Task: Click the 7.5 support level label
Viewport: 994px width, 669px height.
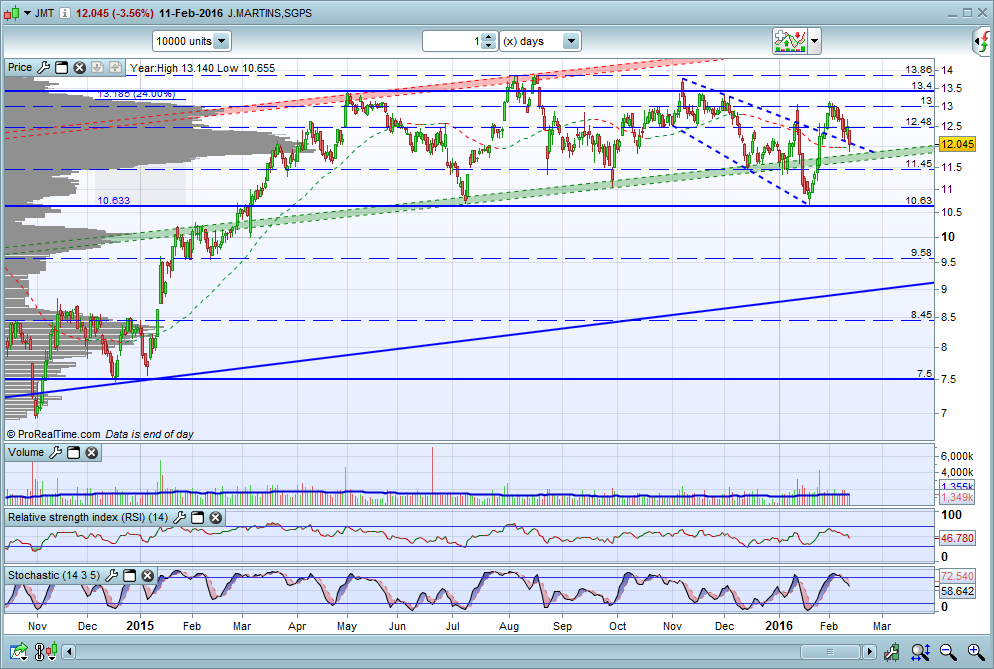Action: coord(924,373)
